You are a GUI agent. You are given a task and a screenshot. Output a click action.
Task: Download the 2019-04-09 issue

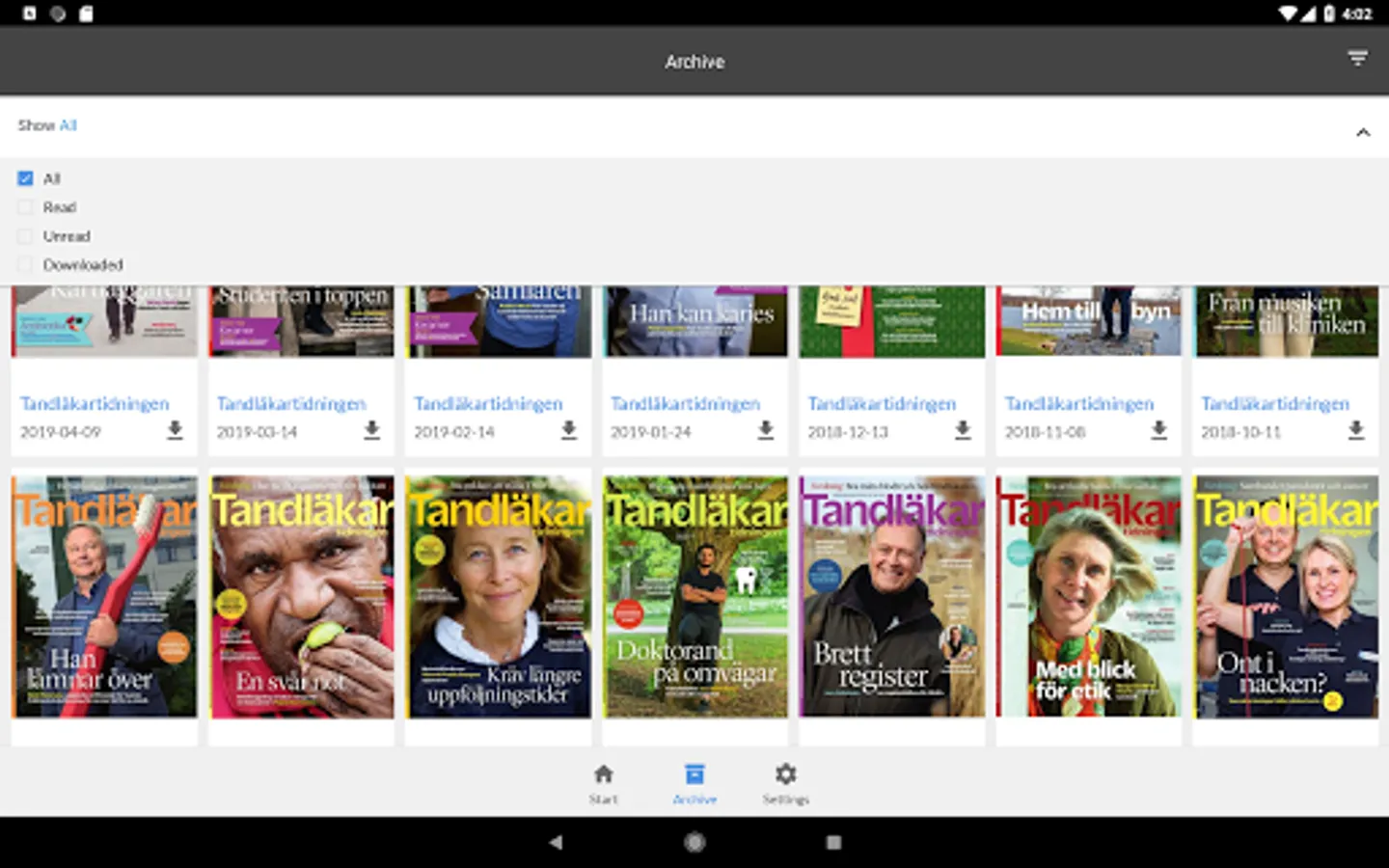175,430
